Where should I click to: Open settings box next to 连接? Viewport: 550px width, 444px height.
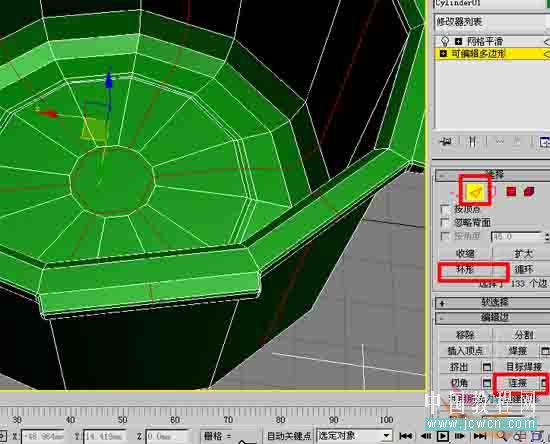[544, 383]
